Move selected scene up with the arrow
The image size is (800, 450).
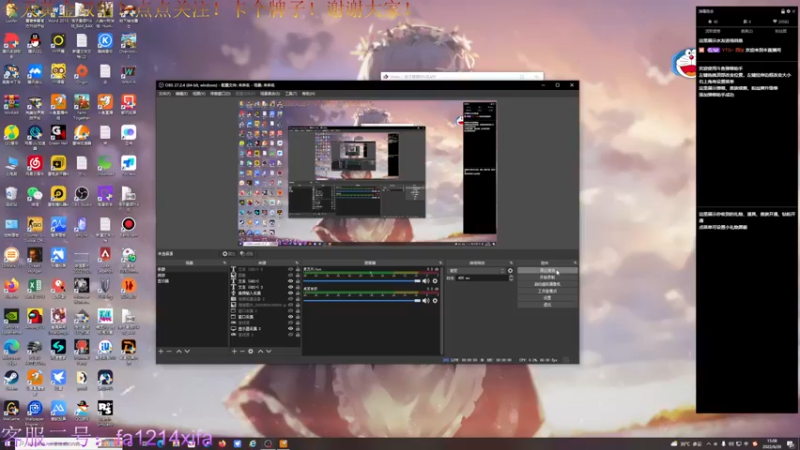point(179,351)
